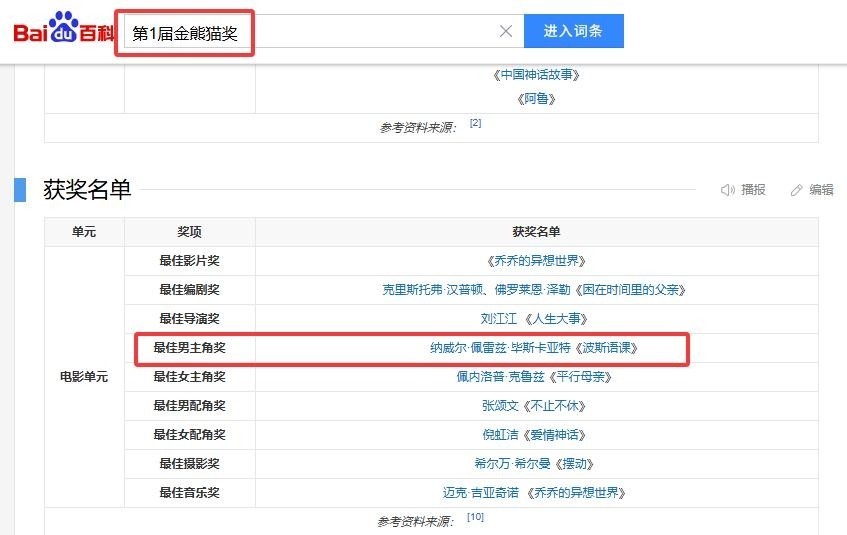The width and height of the screenshot is (847, 535).
Task: Clear the search box with X icon
Action: tap(506, 31)
